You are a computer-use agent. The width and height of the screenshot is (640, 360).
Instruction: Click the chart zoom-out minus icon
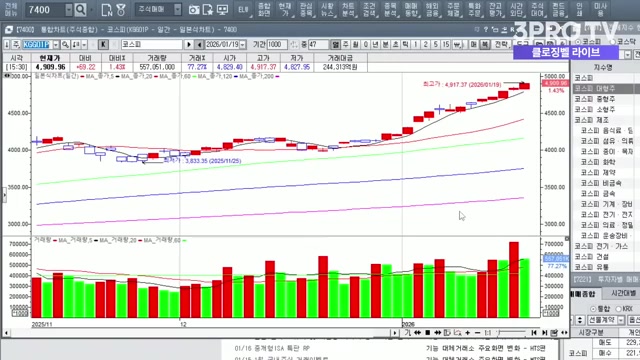point(478,333)
